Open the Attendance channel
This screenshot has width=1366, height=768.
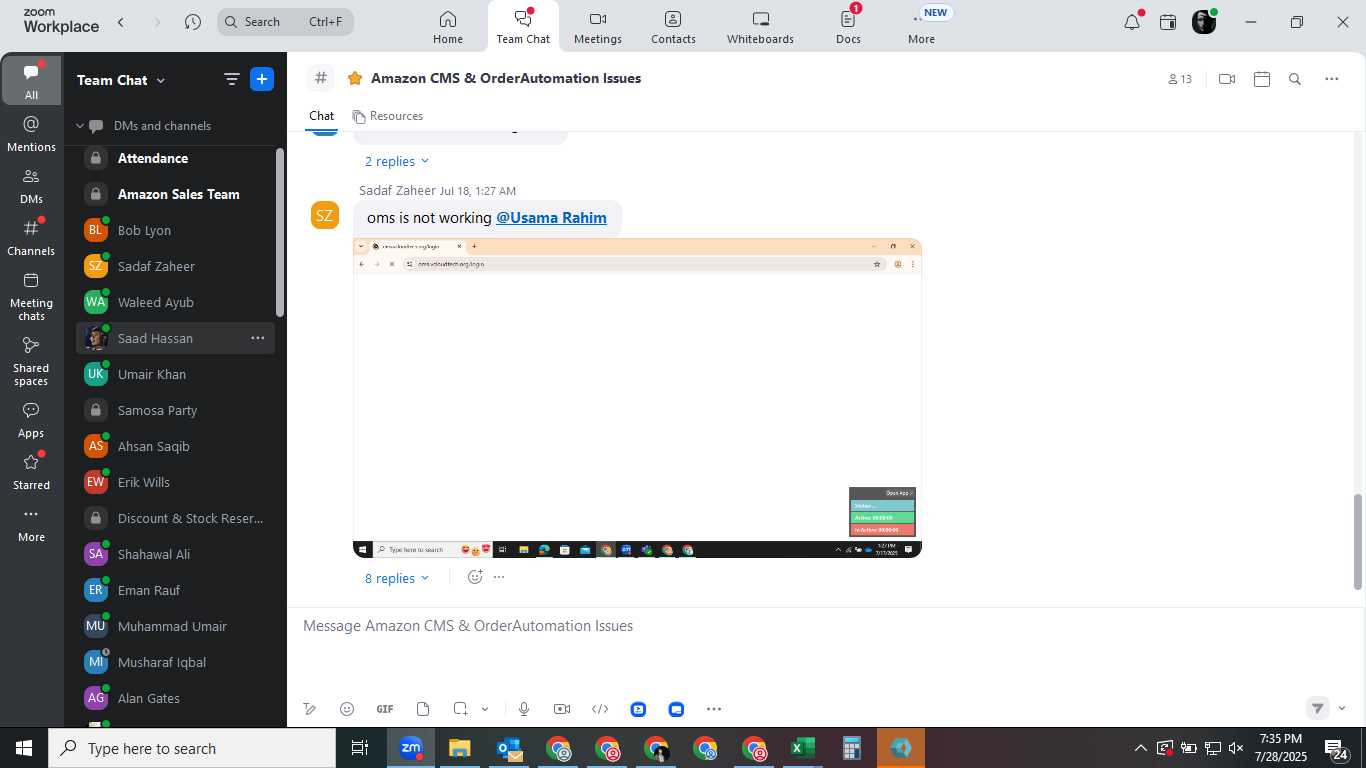tap(175, 158)
